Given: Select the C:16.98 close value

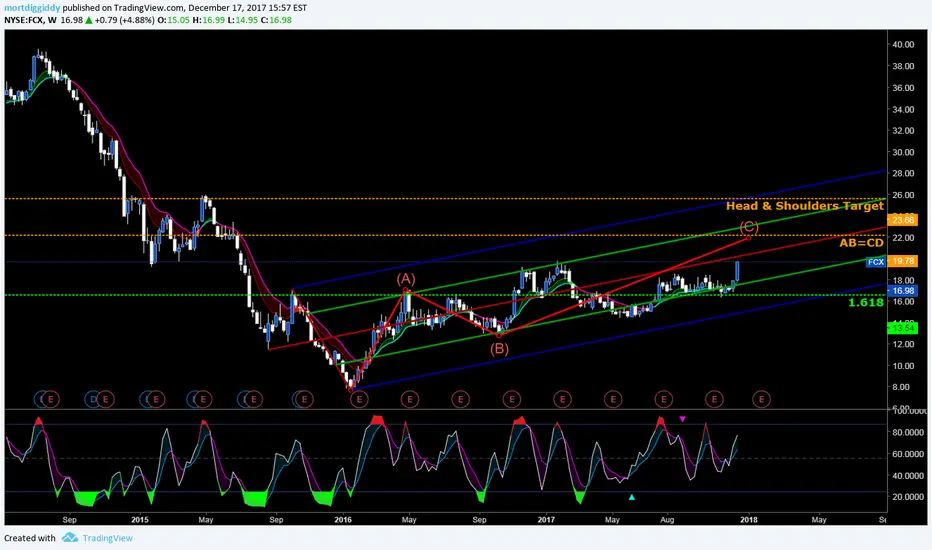Looking at the screenshot, I should pos(276,20).
